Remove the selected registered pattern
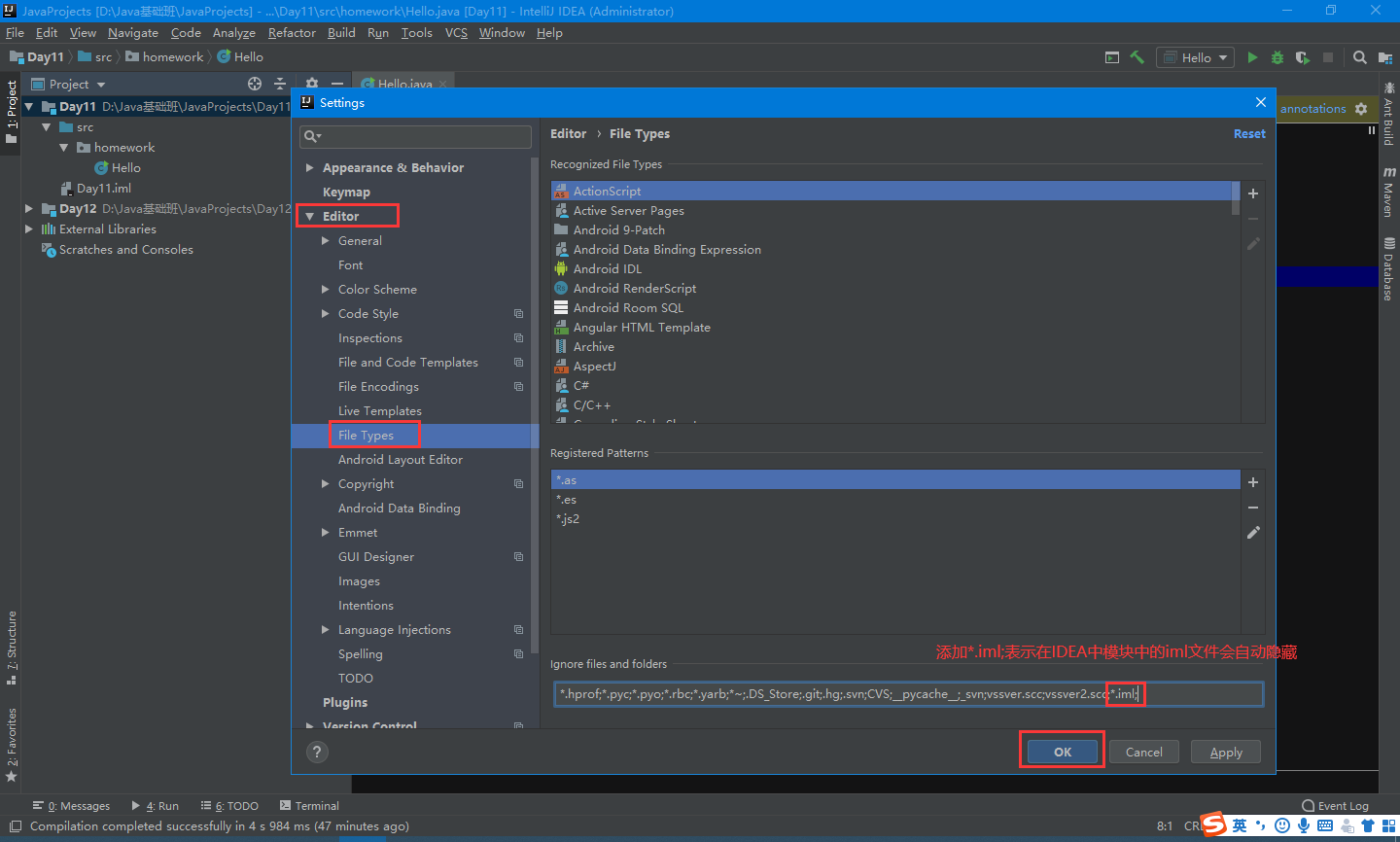The width and height of the screenshot is (1400, 842). click(x=1253, y=508)
